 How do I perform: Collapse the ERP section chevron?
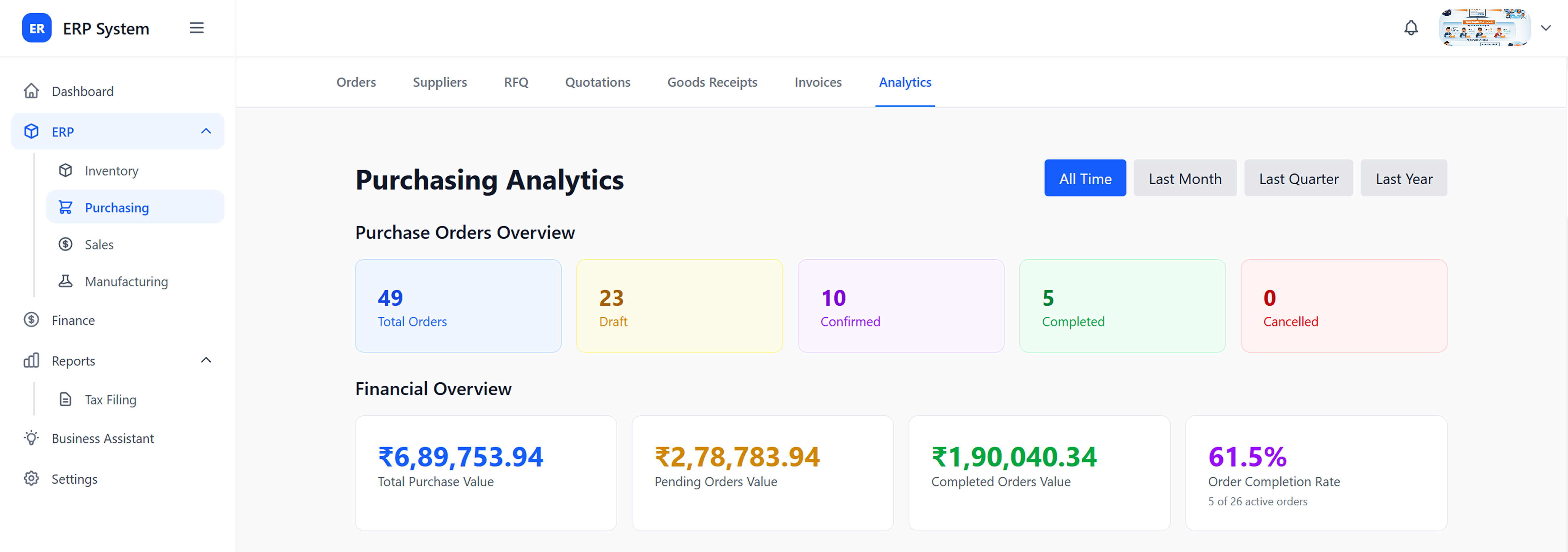pyautogui.click(x=206, y=131)
